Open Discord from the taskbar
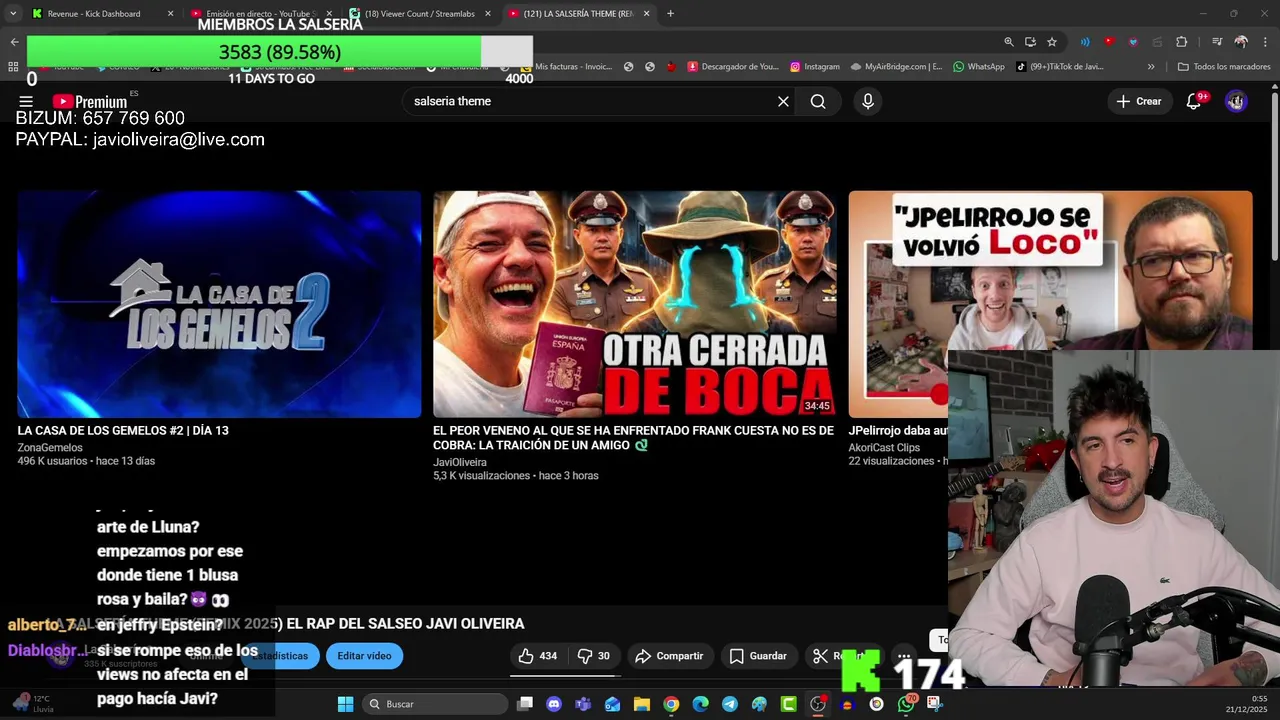Image resolution: width=1280 pixels, height=720 pixels. click(x=554, y=704)
